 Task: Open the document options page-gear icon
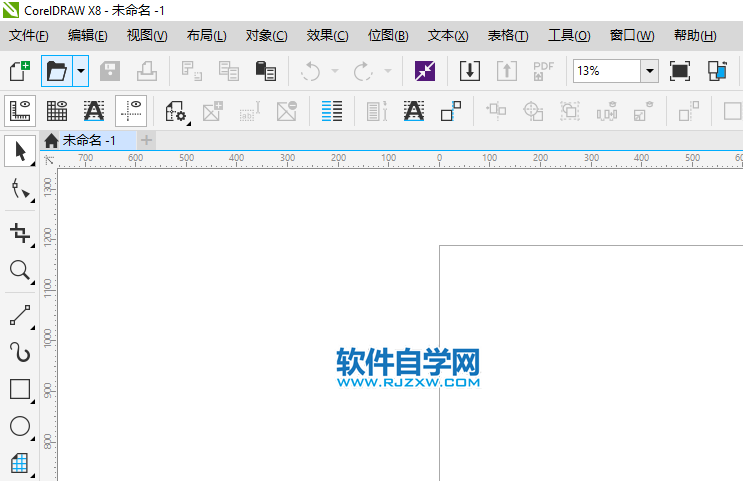(176, 111)
